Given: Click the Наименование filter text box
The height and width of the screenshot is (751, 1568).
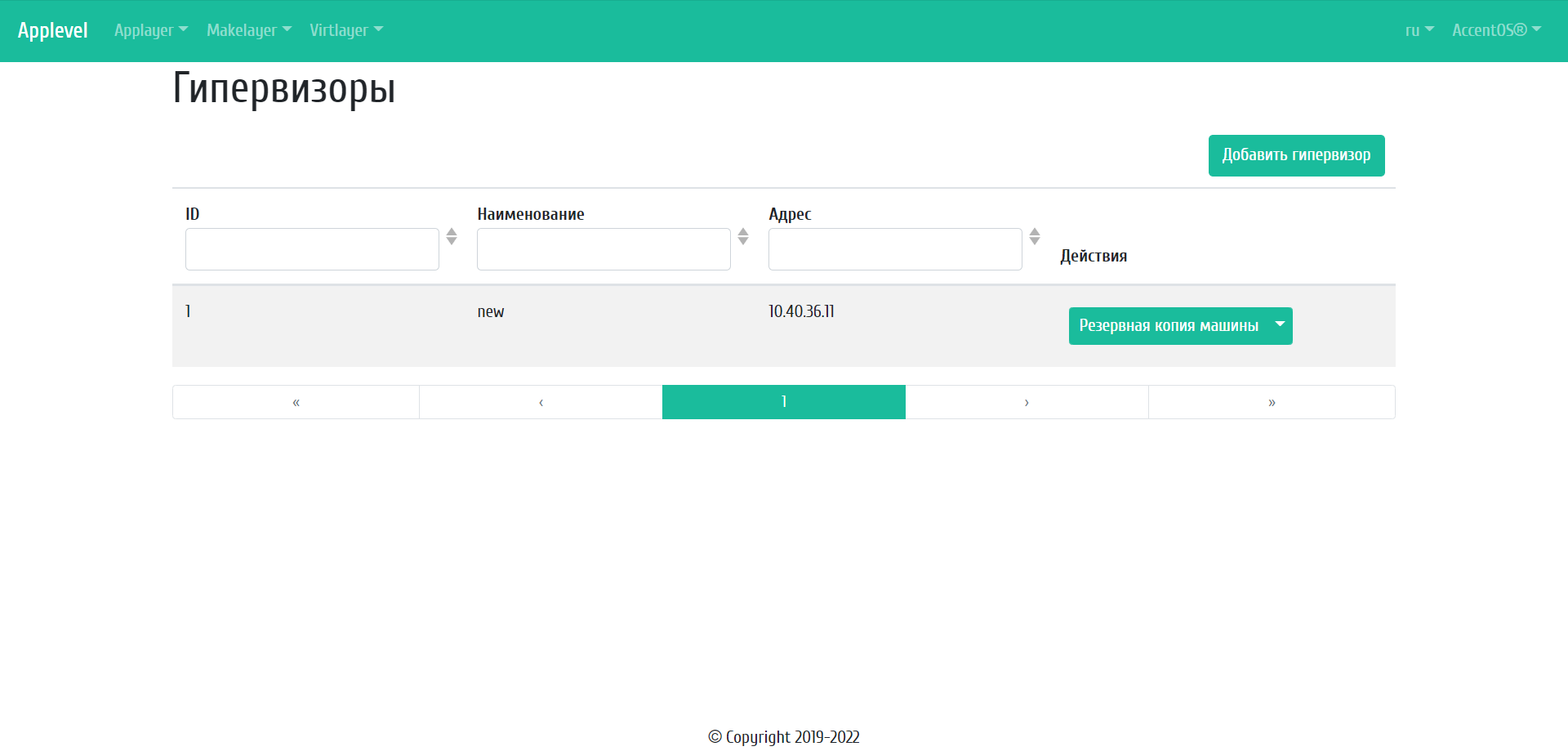Looking at the screenshot, I should 604,249.
